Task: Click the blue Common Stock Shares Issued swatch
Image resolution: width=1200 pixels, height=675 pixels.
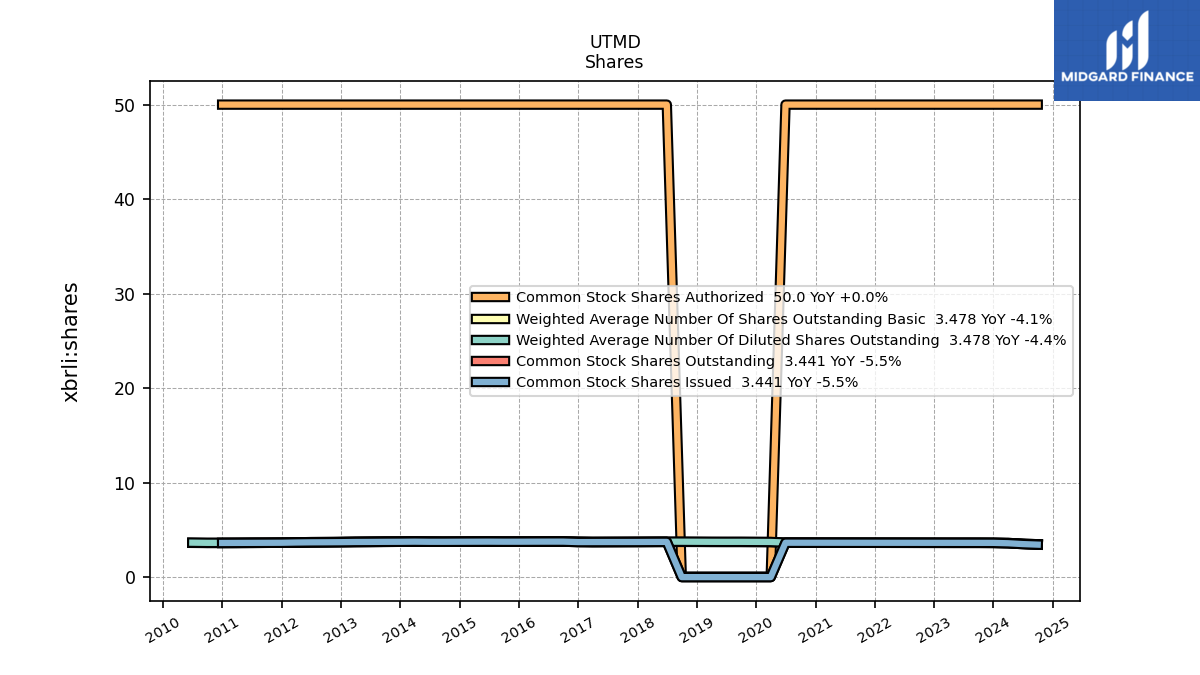Action: pos(490,382)
